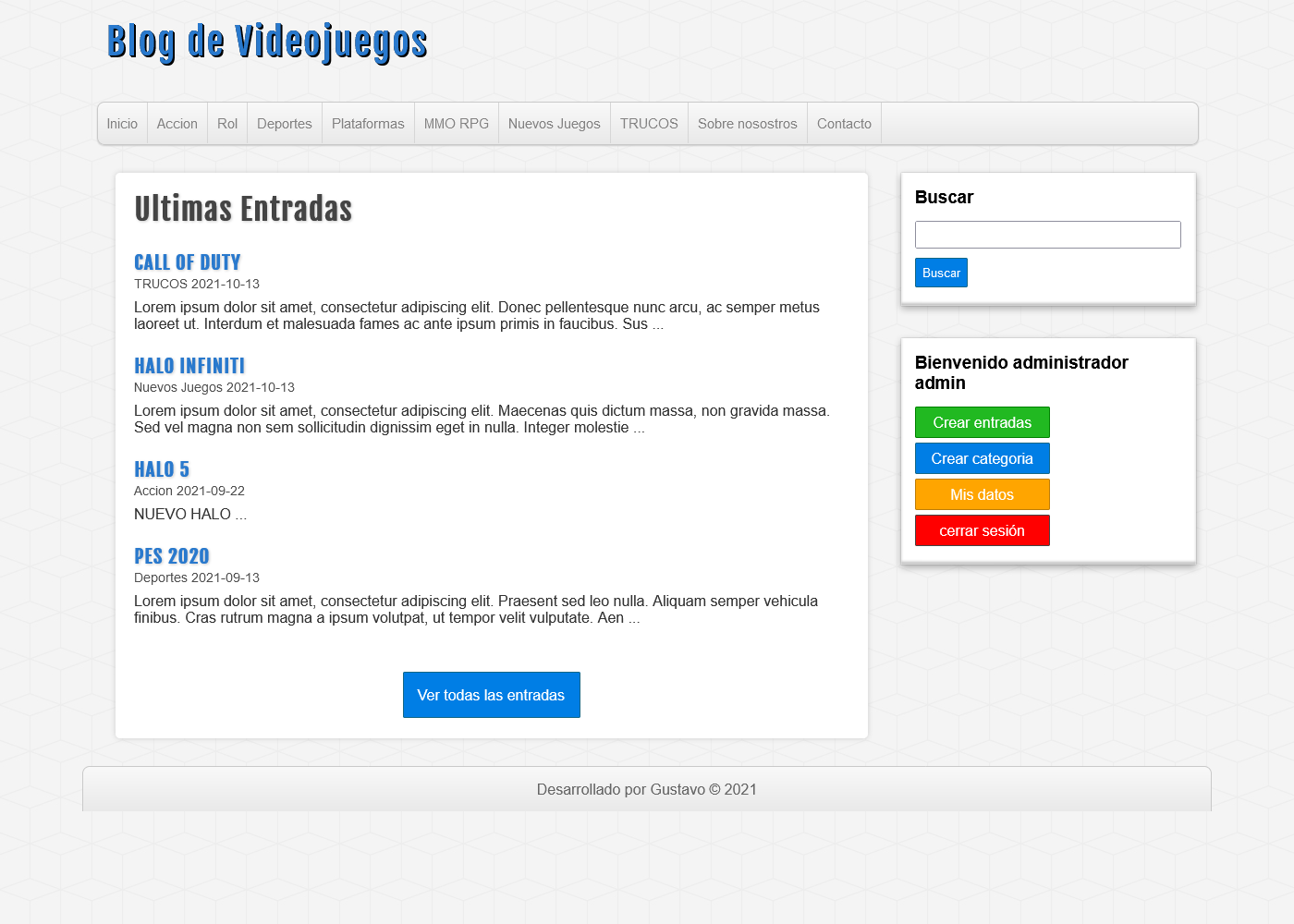Viewport: 1294px width, 924px height.
Task: Open the HALO INFINITI entry
Action: click(x=189, y=366)
